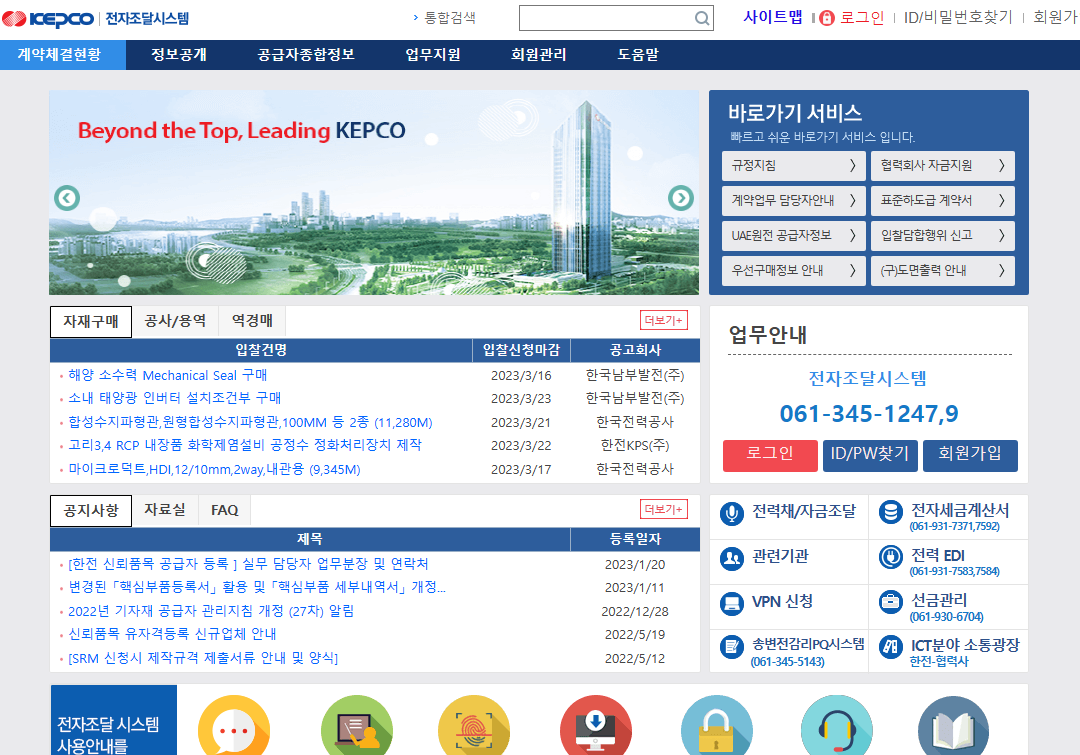Open SRM 신청시 제작규격 제출서류 notice

point(203,659)
